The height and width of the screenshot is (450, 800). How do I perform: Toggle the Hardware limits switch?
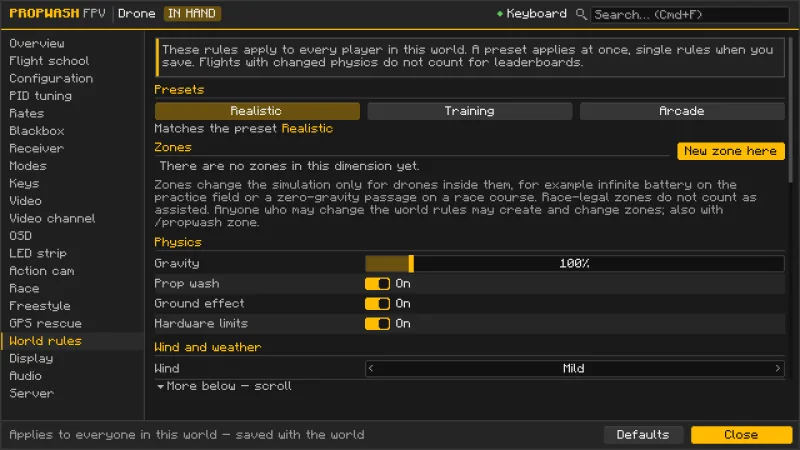[x=378, y=323]
